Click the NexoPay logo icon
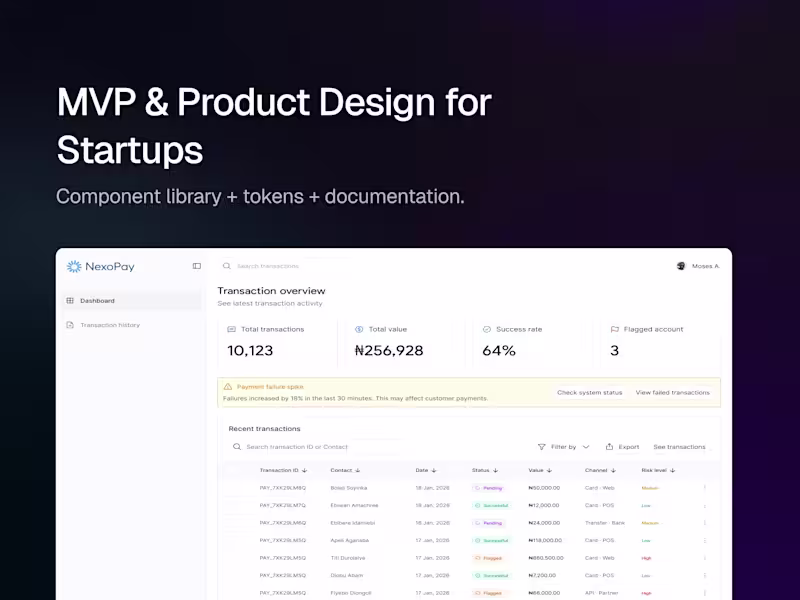Image resolution: width=800 pixels, height=600 pixels. 71,266
